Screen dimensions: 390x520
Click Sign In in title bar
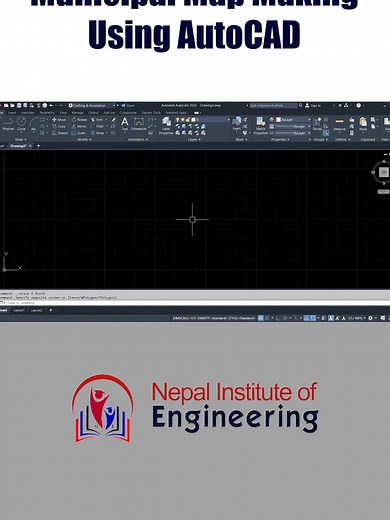[x=313, y=105]
